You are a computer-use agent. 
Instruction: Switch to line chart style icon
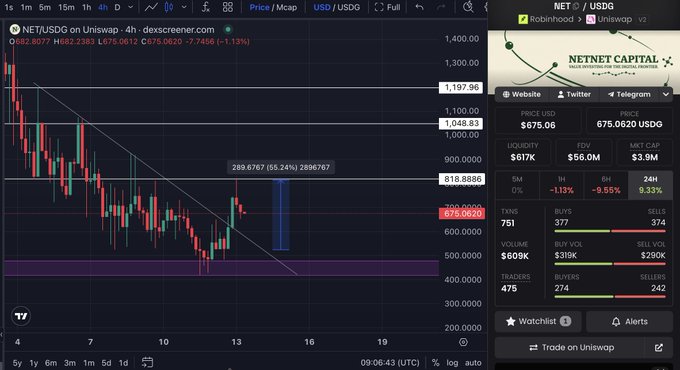click(151, 7)
